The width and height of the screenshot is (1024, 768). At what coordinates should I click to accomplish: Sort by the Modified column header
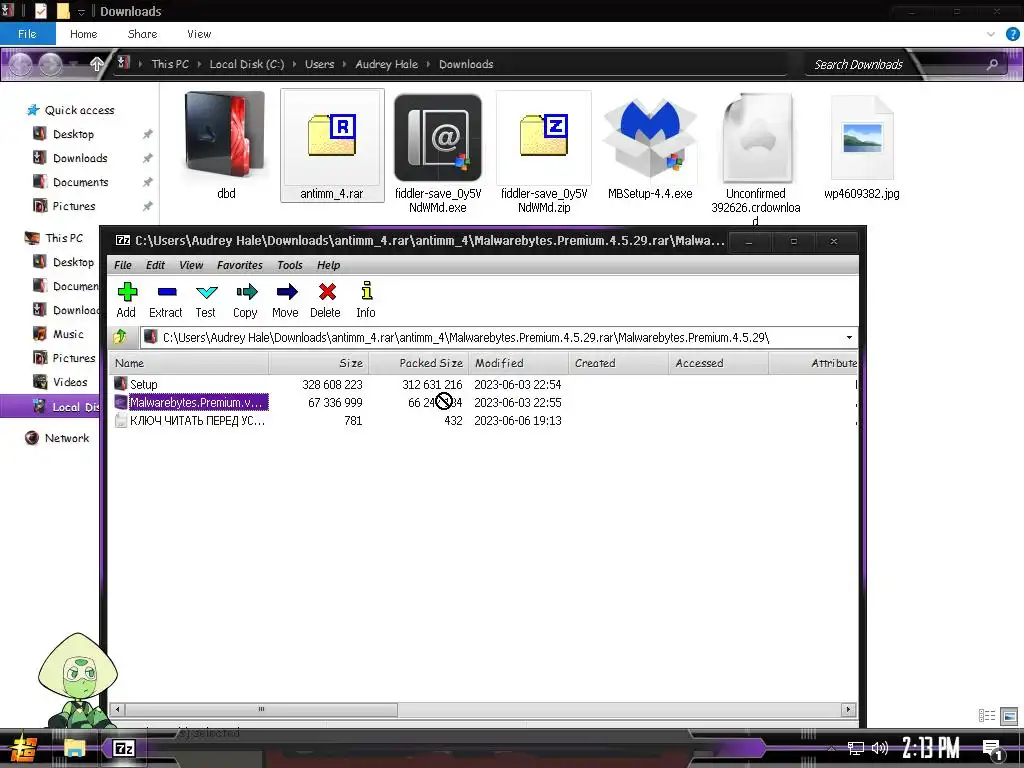[x=519, y=363]
